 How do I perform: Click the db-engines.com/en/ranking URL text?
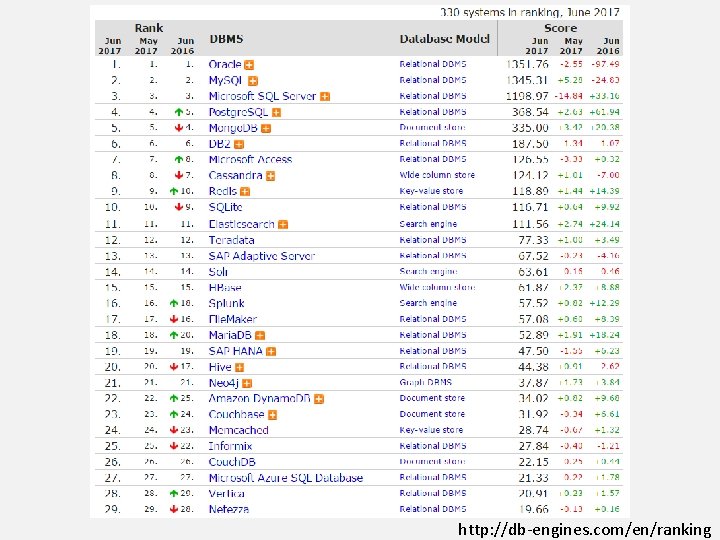pos(585,530)
